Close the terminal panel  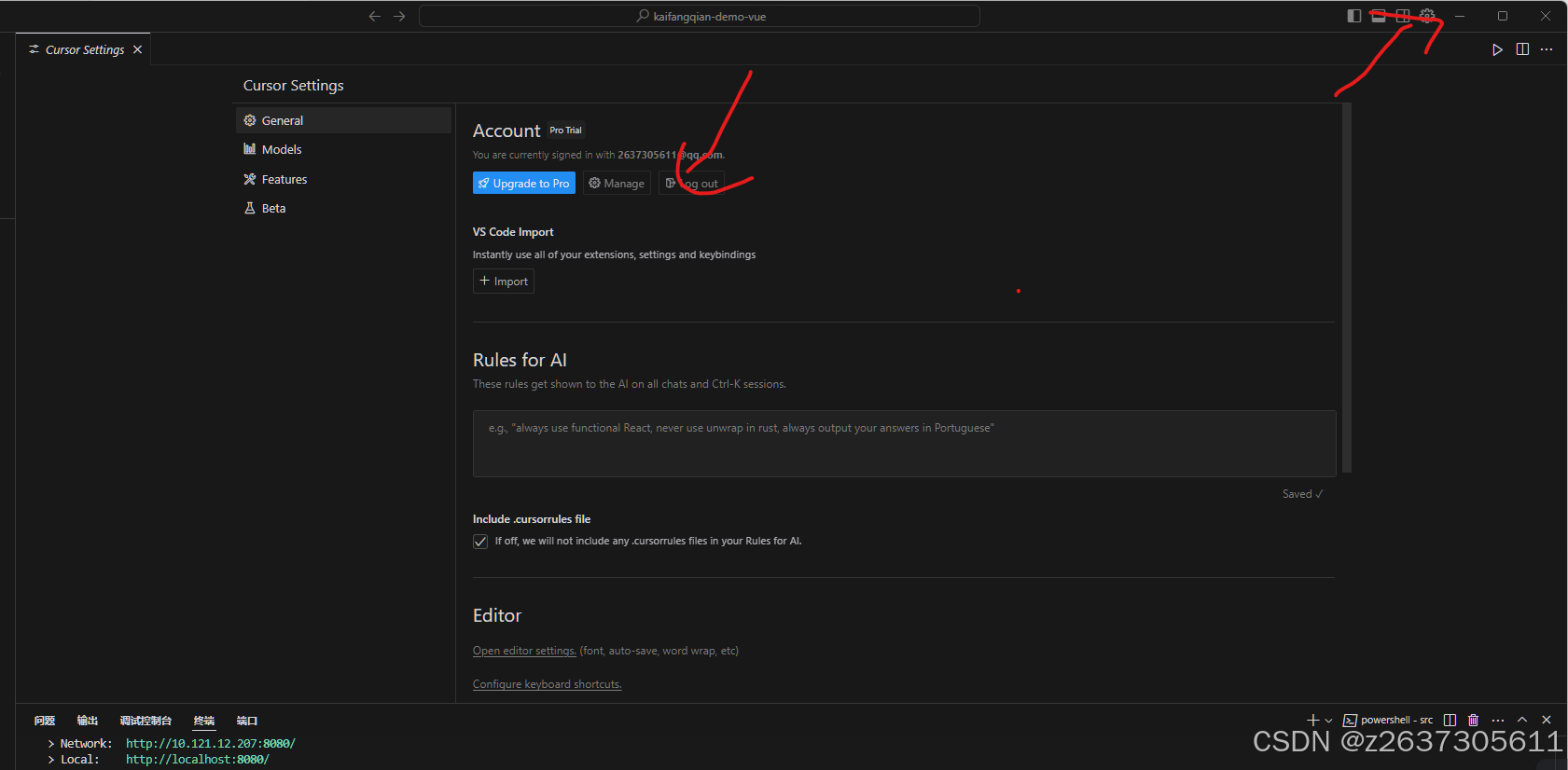1547,721
